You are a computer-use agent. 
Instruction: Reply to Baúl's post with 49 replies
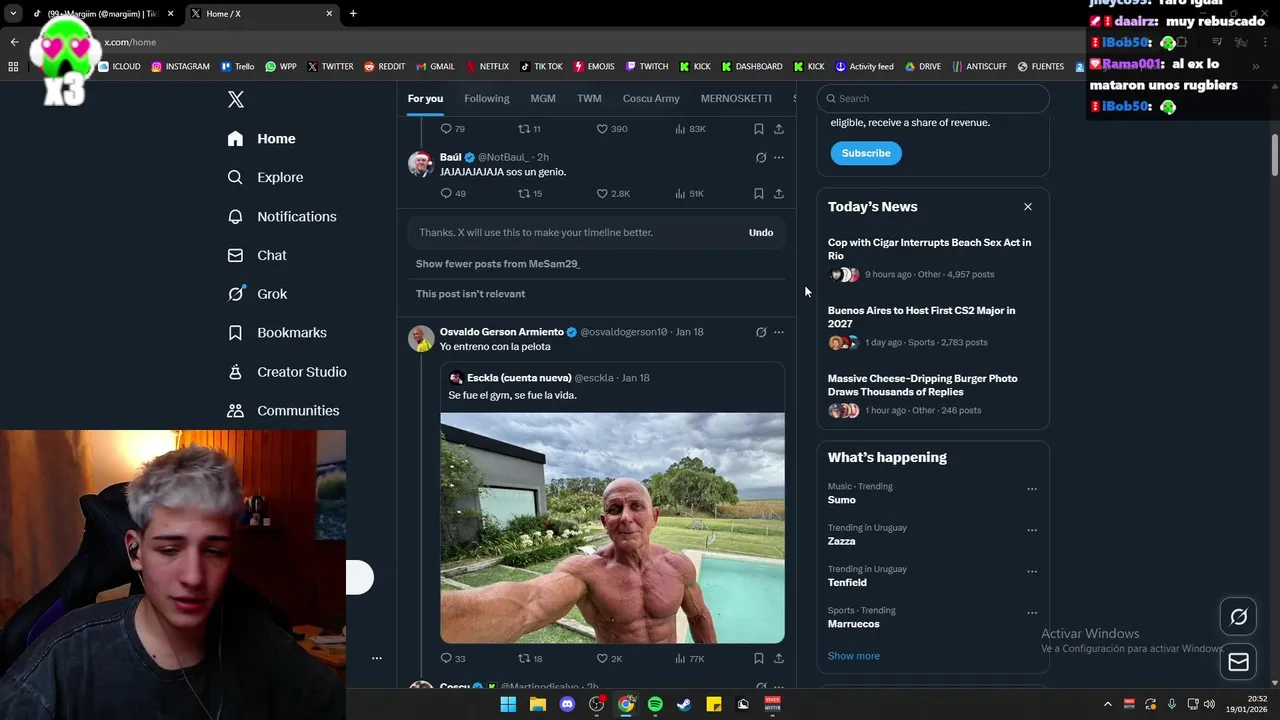click(453, 194)
